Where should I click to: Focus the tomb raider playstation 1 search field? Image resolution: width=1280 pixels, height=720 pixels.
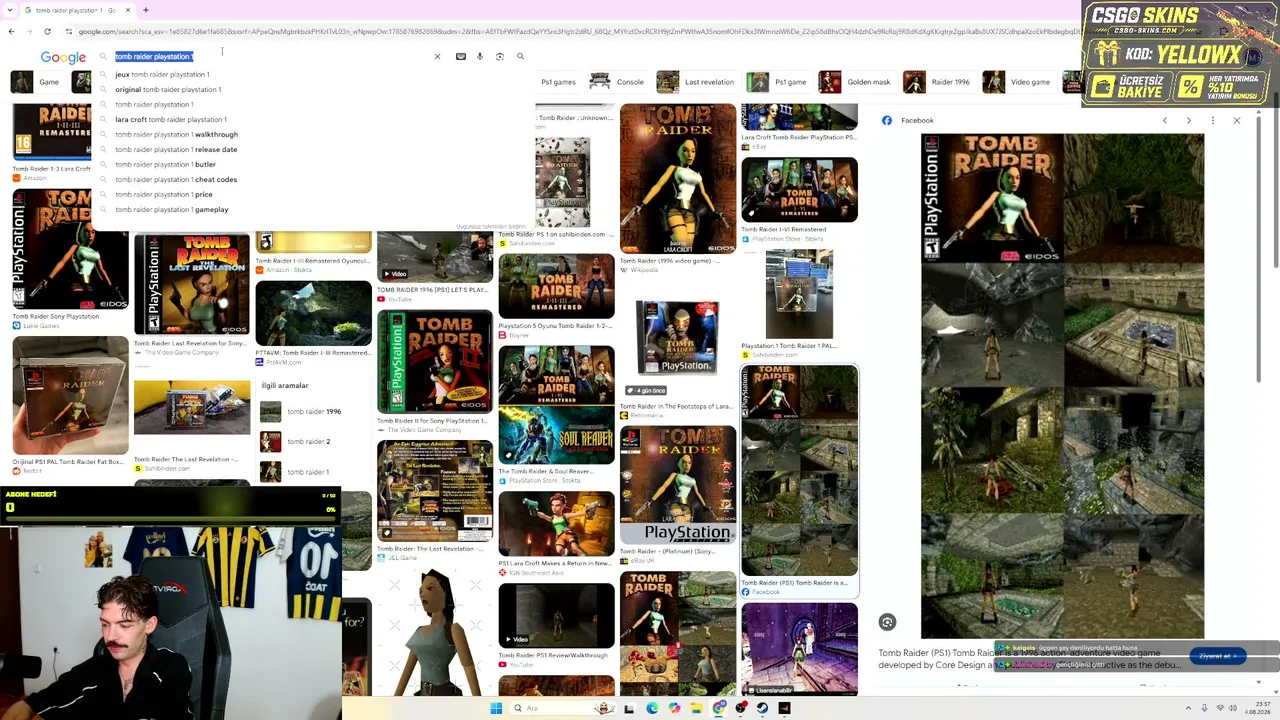point(270,56)
